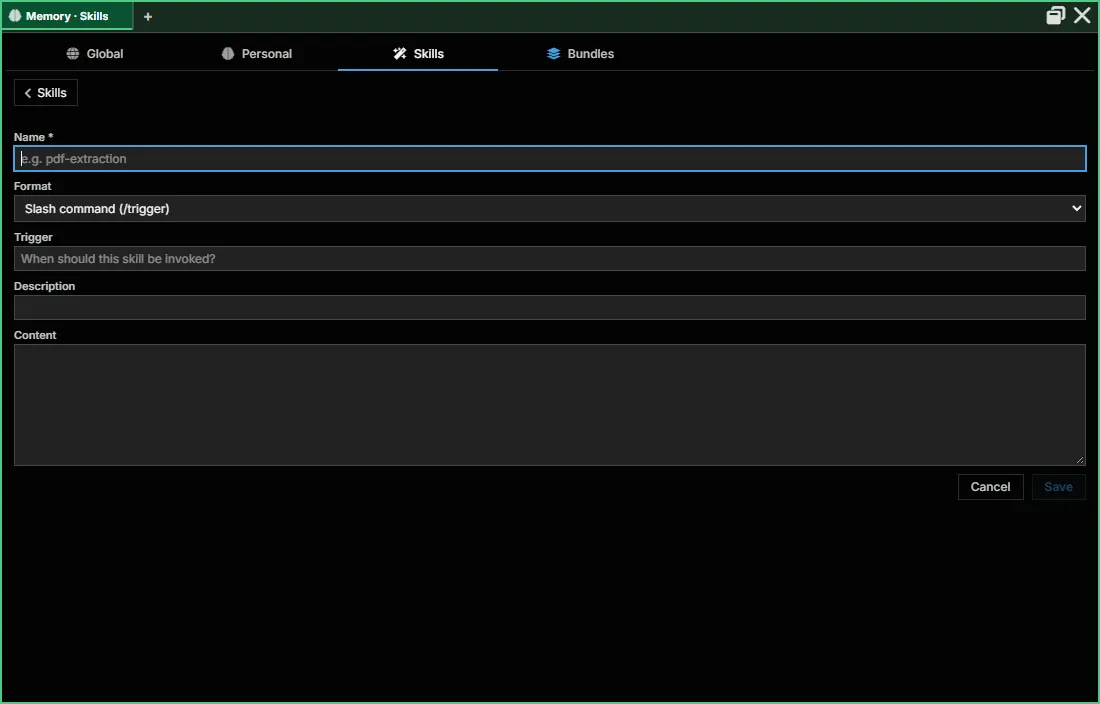This screenshot has height=704, width=1100.
Task: Restore the window with the overlapping-squares icon
Action: [x=1055, y=15]
